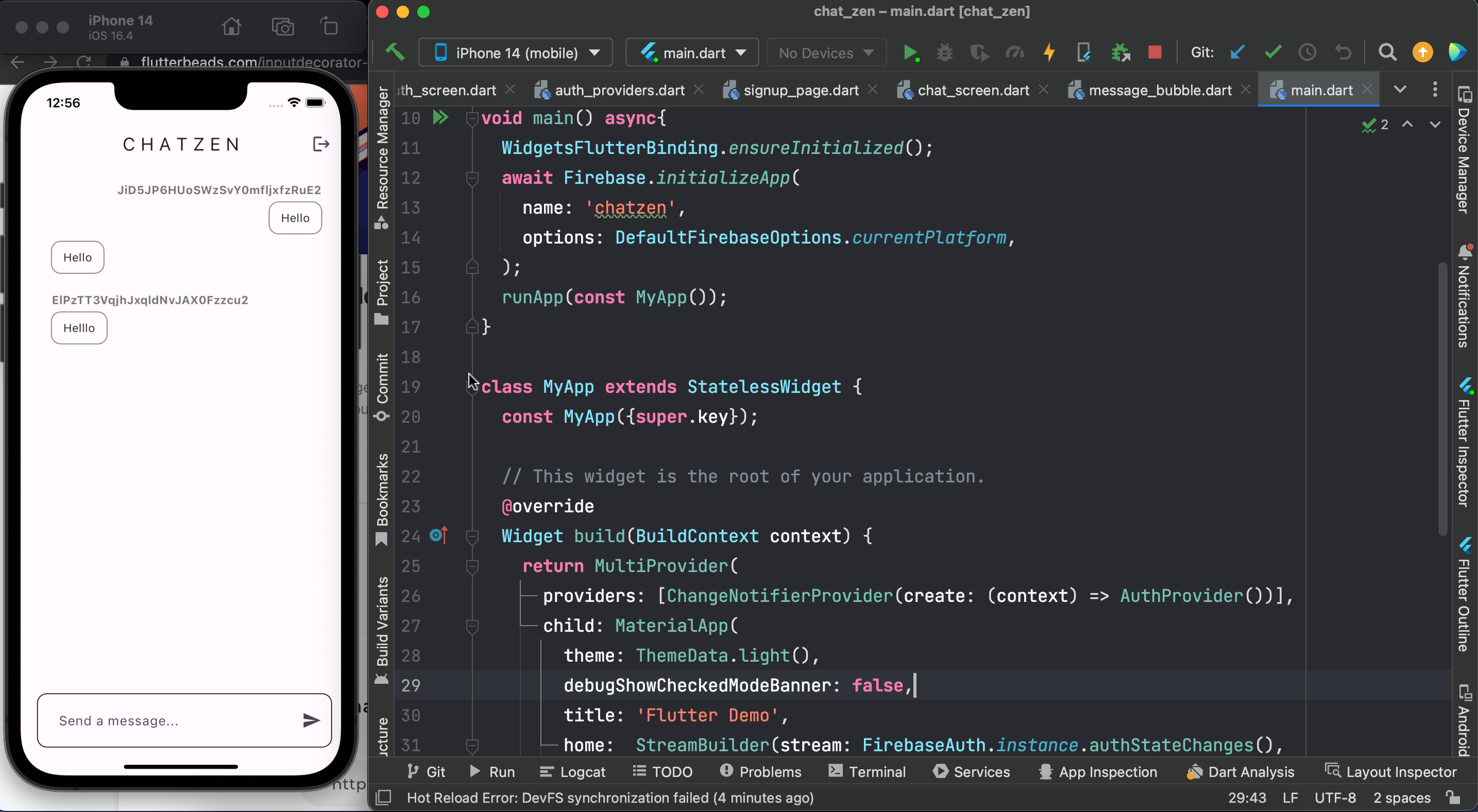Collapse the MaterialApp fold on line 27

[x=471, y=626]
